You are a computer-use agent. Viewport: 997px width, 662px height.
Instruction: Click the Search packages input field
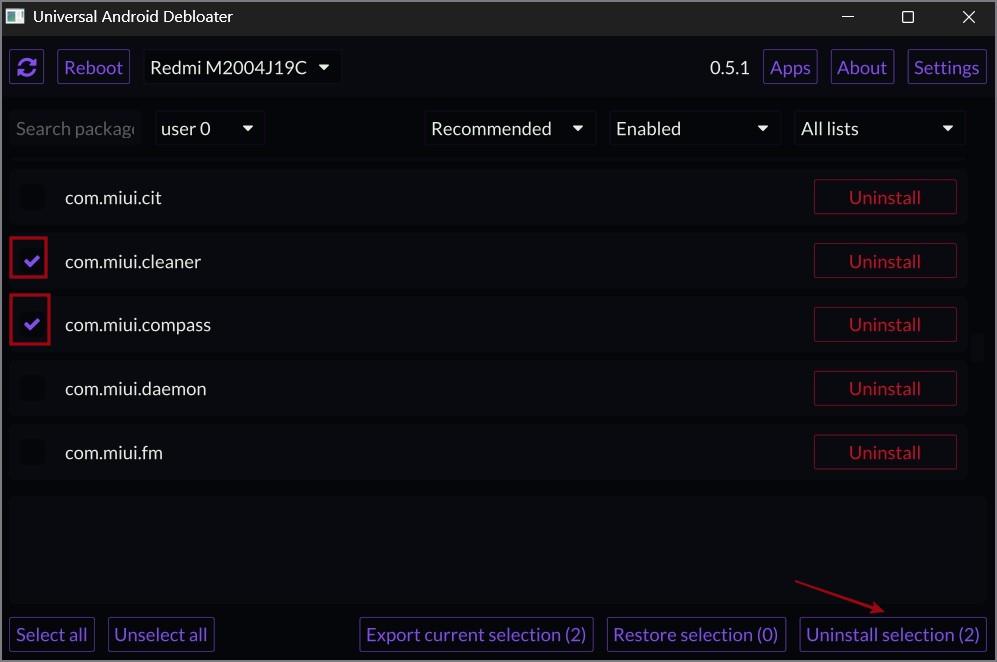tap(75, 128)
